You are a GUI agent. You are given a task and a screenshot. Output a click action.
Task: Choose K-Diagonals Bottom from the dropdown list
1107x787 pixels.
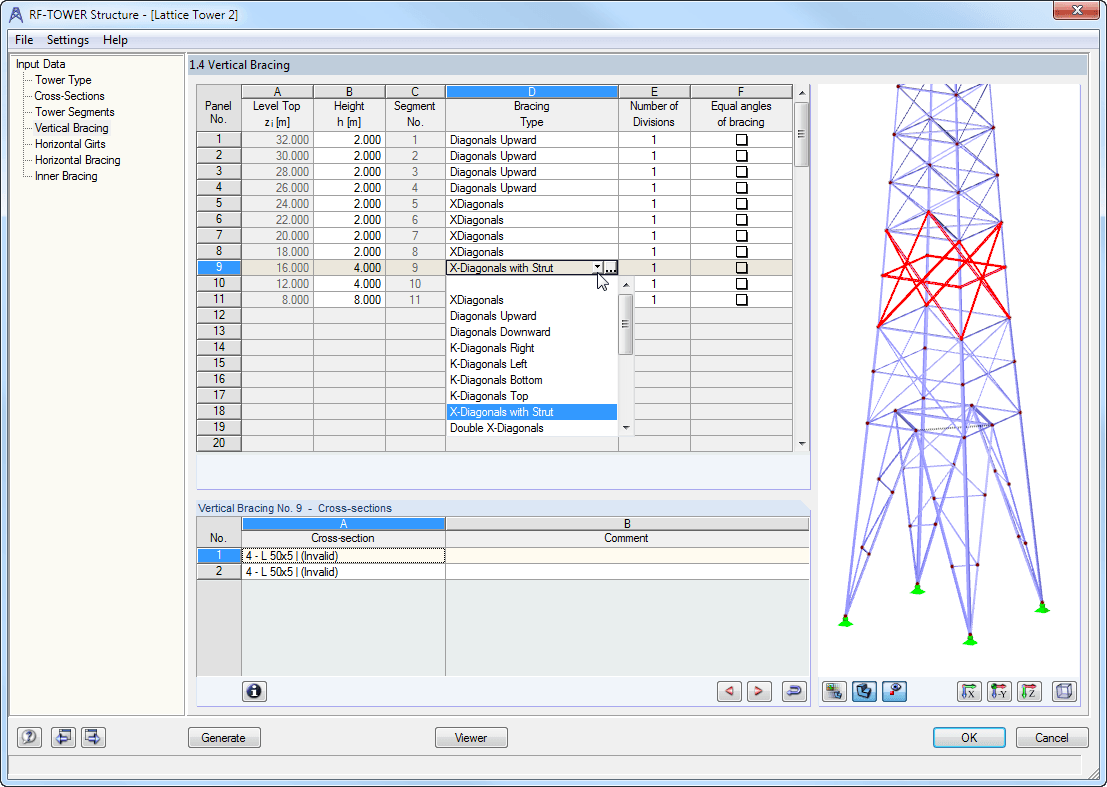click(x=496, y=380)
